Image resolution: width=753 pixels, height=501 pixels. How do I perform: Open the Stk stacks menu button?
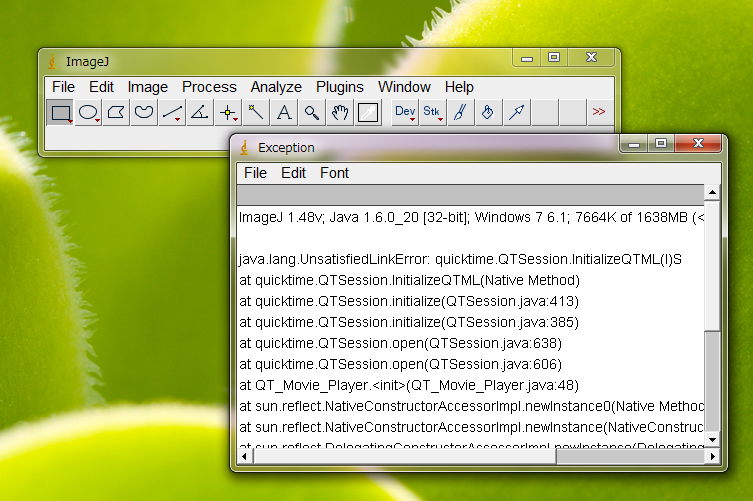click(433, 113)
